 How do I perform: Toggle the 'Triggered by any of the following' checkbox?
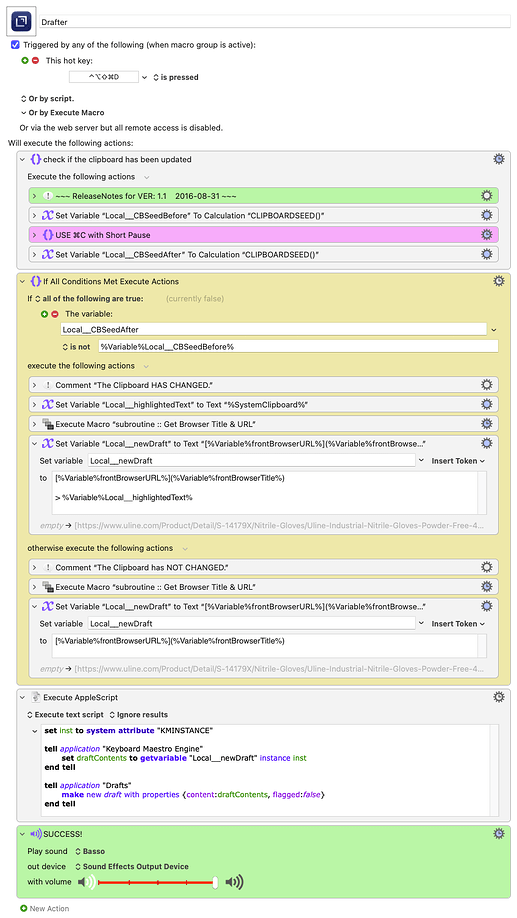click(15, 44)
